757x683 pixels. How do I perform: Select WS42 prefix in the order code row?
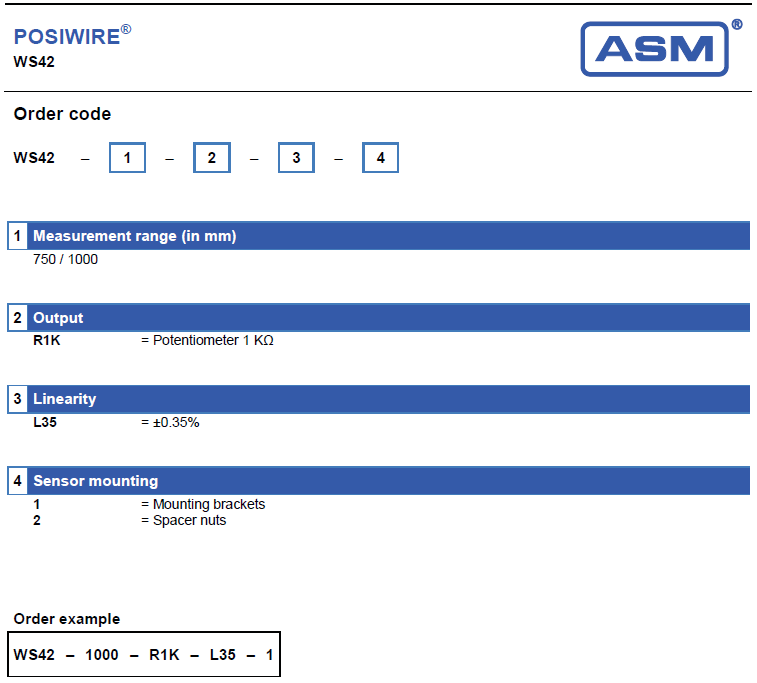34,158
